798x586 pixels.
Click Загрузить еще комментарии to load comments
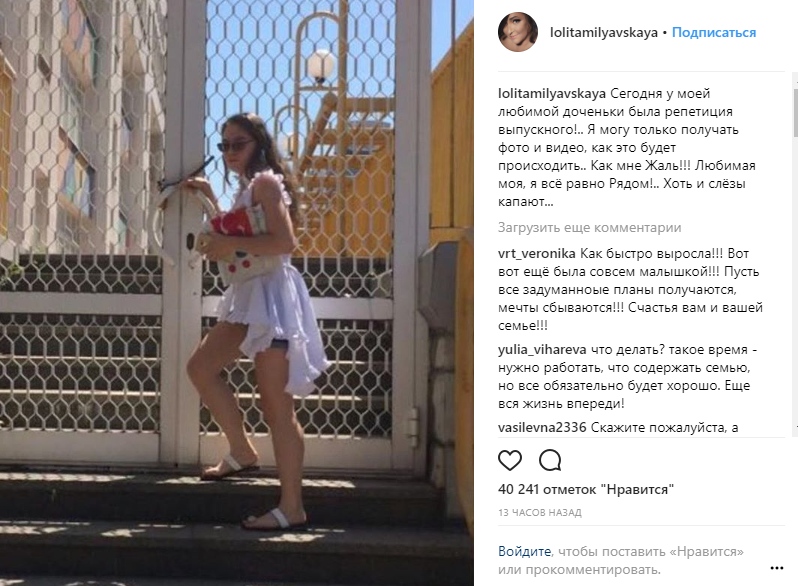589,228
